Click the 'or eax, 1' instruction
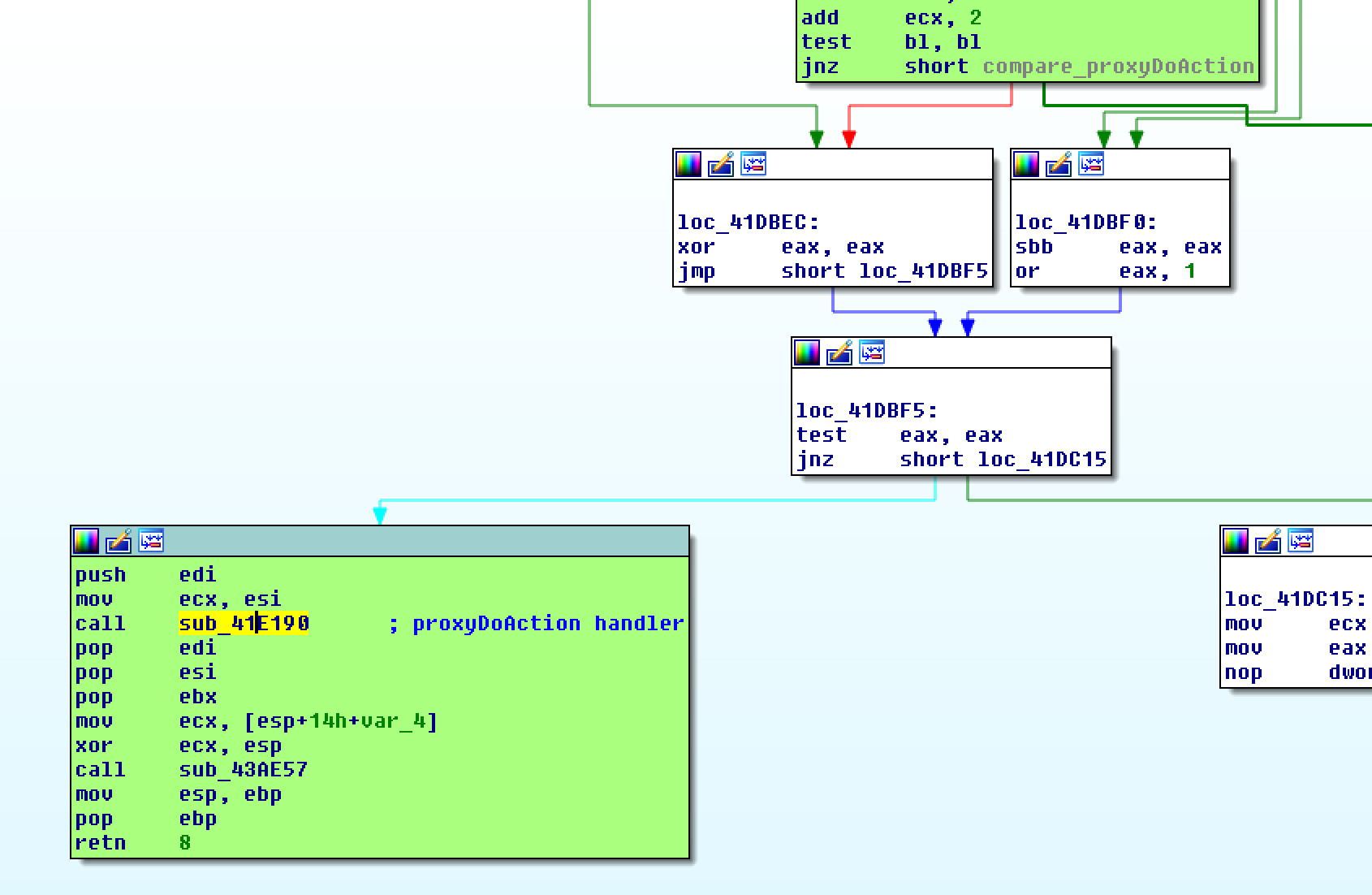 tap(1106, 271)
